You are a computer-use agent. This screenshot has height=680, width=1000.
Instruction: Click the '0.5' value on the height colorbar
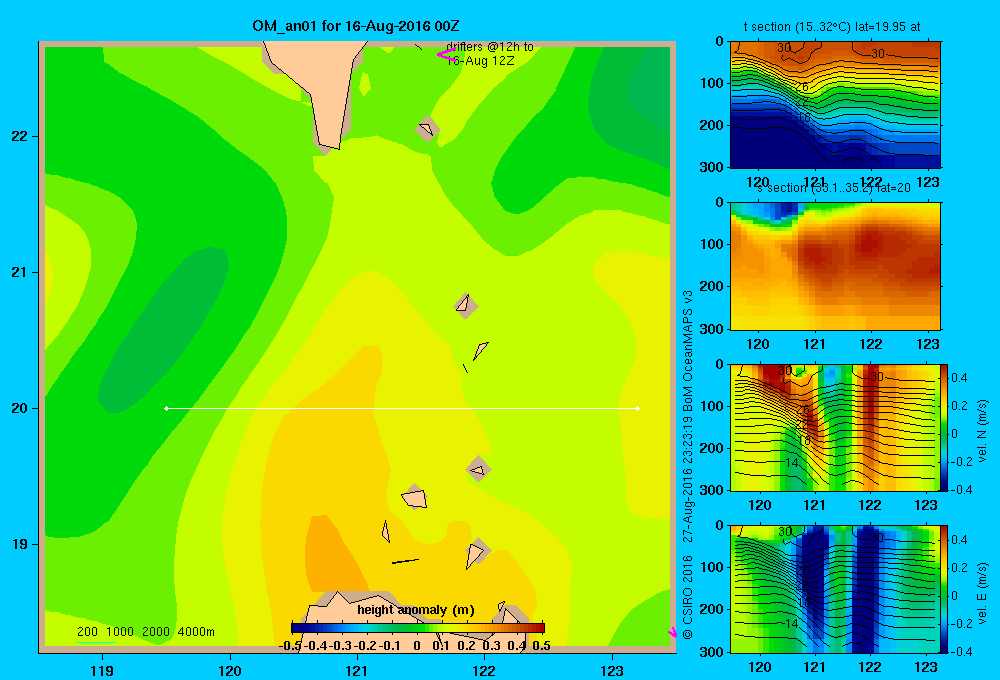click(541, 646)
